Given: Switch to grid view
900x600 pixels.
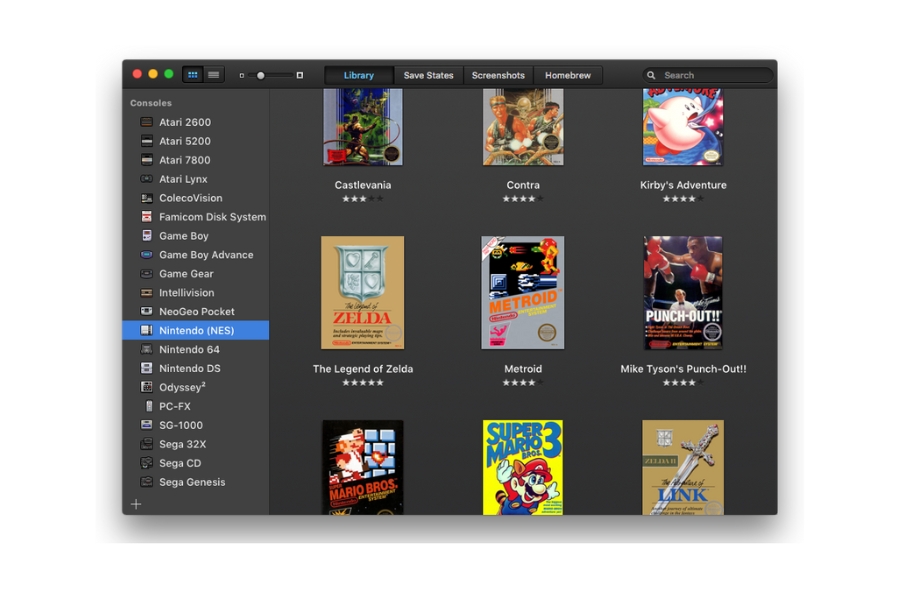Looking at the screenshot, I should (x=191, y=74).
